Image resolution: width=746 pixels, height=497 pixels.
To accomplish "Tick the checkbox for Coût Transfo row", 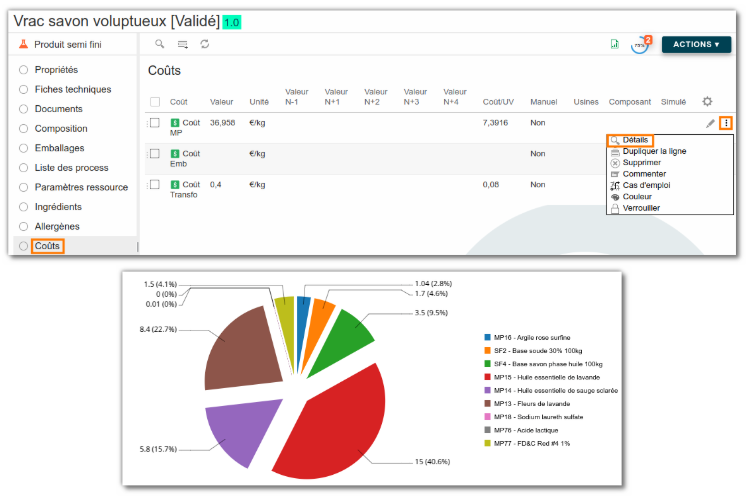I will (x=155, y=185).
